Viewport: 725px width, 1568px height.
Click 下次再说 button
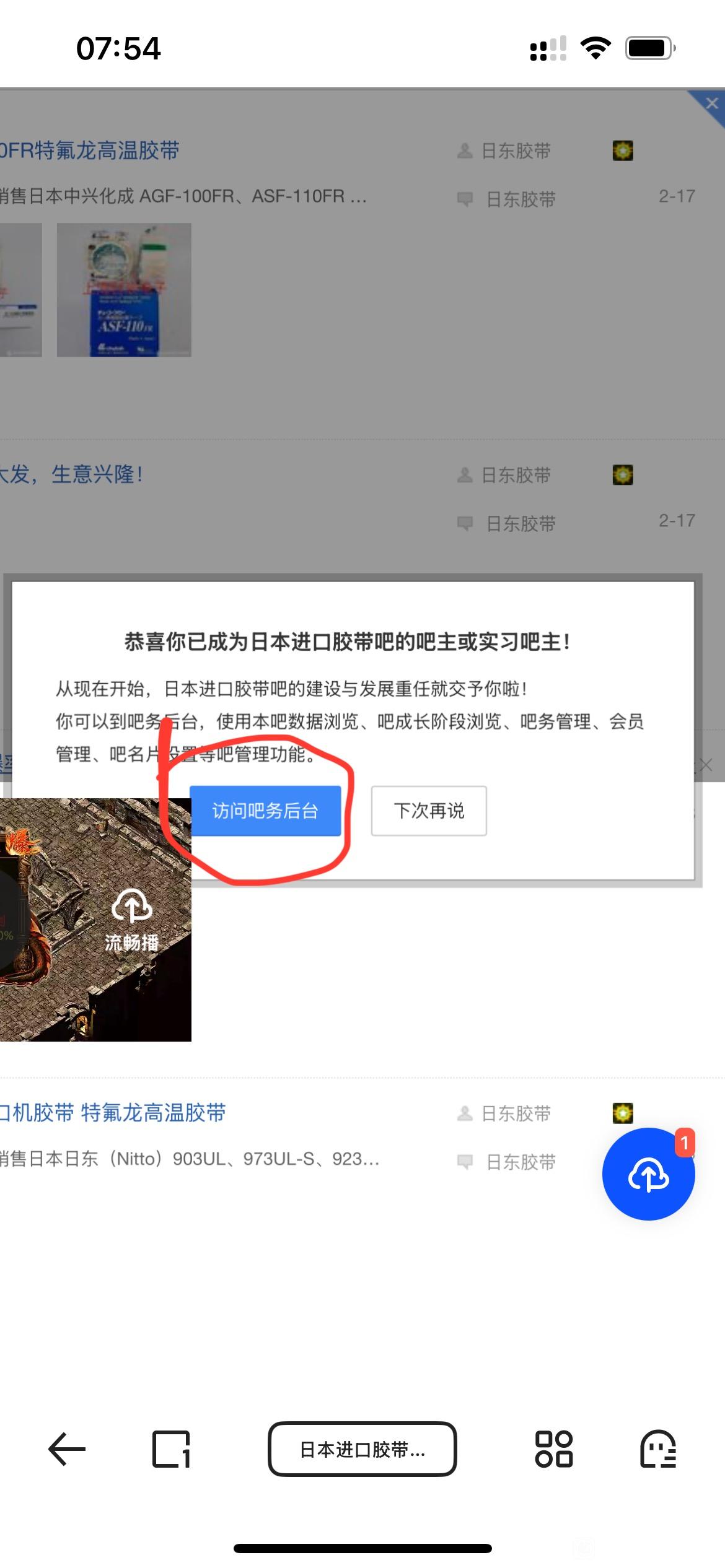coord(429,811)
